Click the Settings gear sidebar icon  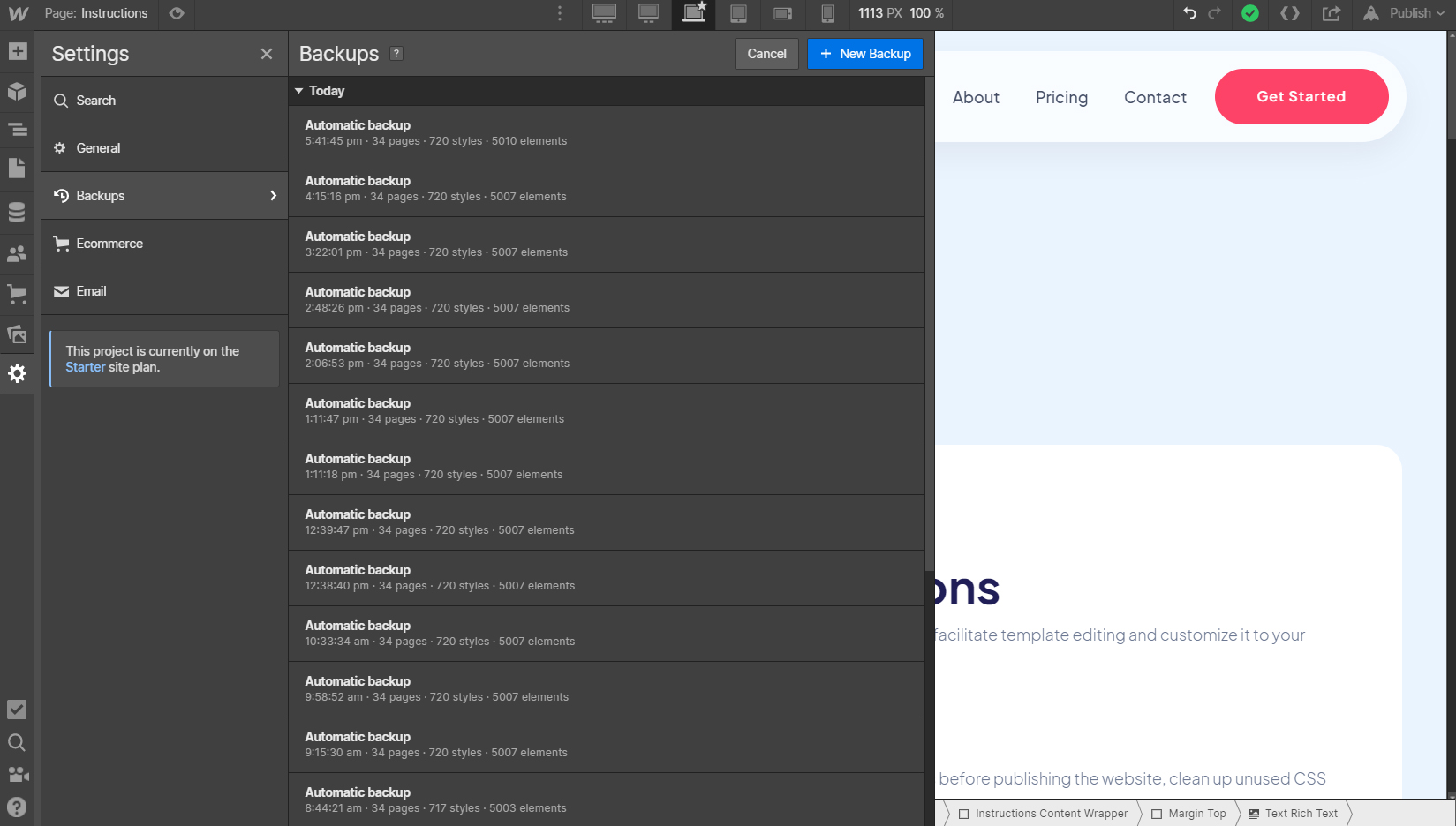17,373
